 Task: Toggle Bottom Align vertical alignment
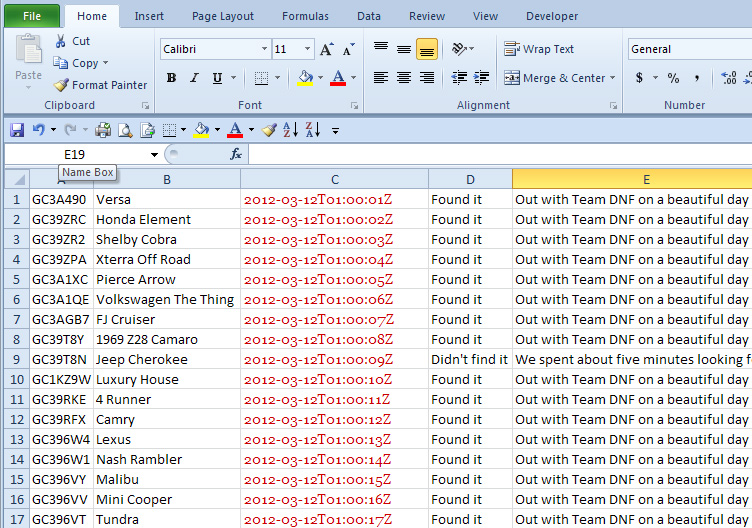pyautogui.click(x=427, y=49)
